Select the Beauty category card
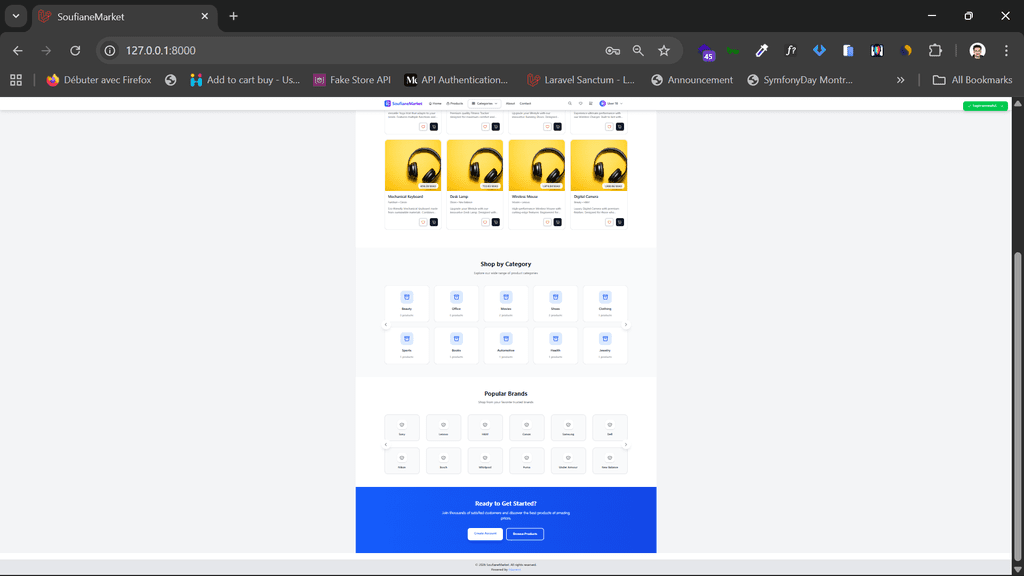The height and width of the screenshot is (576, 1024). tap(407, 304)
